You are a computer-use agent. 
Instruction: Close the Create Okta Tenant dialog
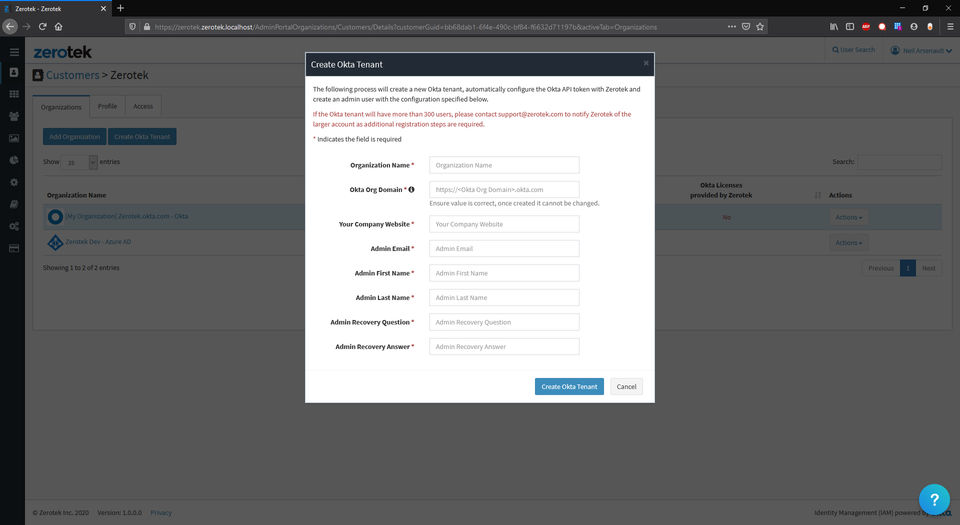click(645, 63)
